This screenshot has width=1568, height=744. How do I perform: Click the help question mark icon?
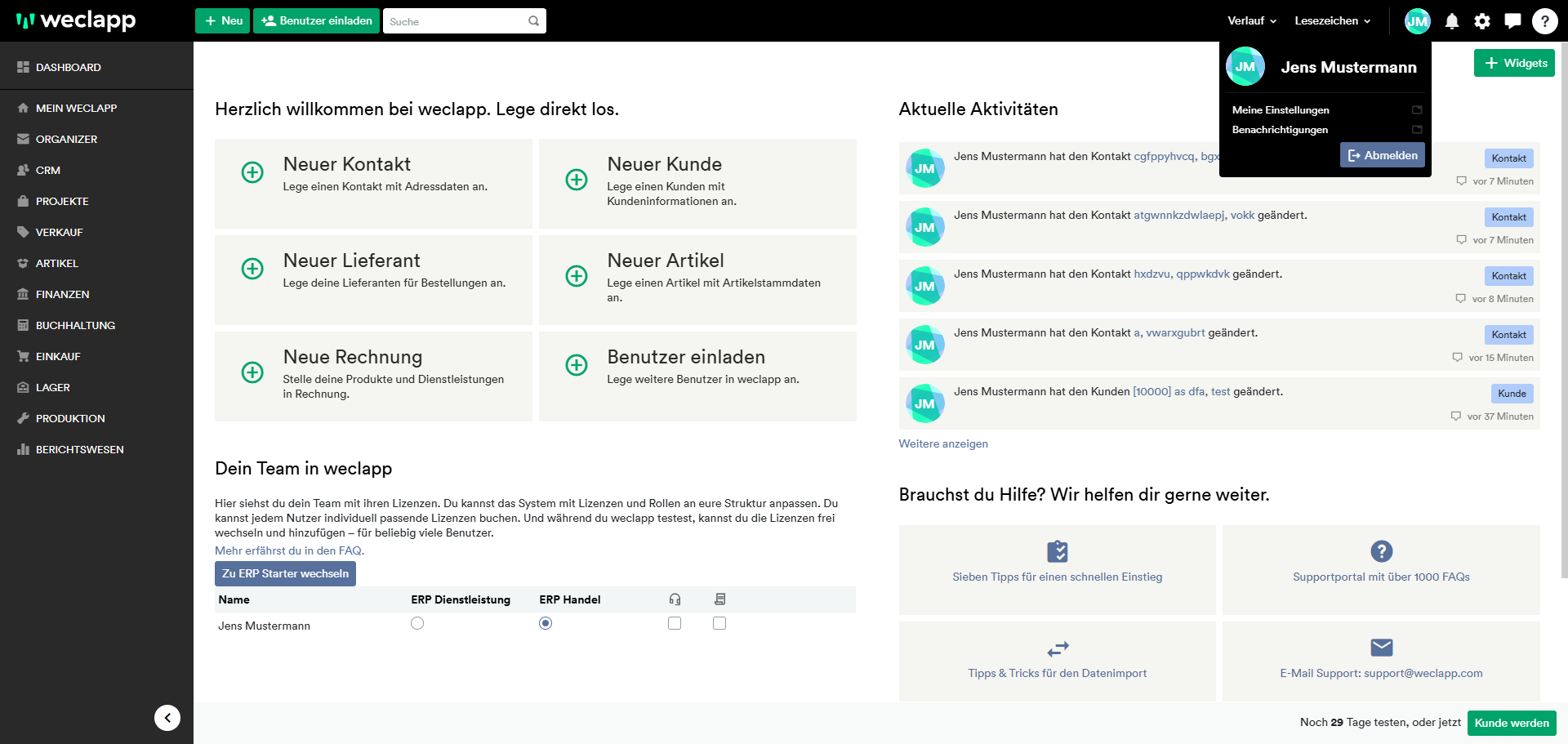click(x=1543, y=21)
